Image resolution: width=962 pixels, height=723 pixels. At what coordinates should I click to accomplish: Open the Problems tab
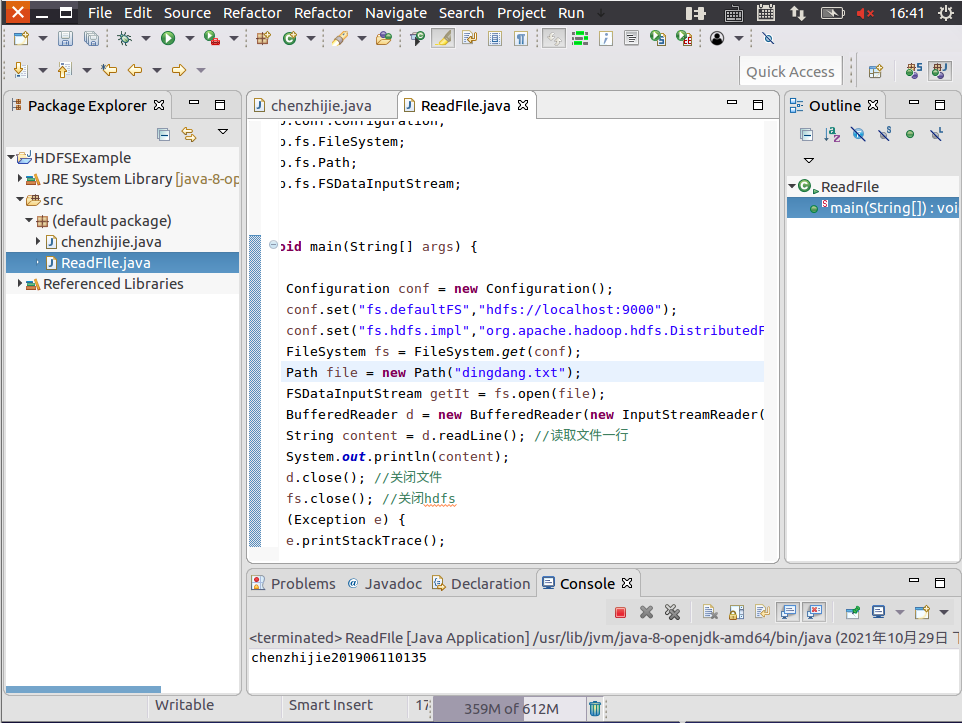[302, 584]
